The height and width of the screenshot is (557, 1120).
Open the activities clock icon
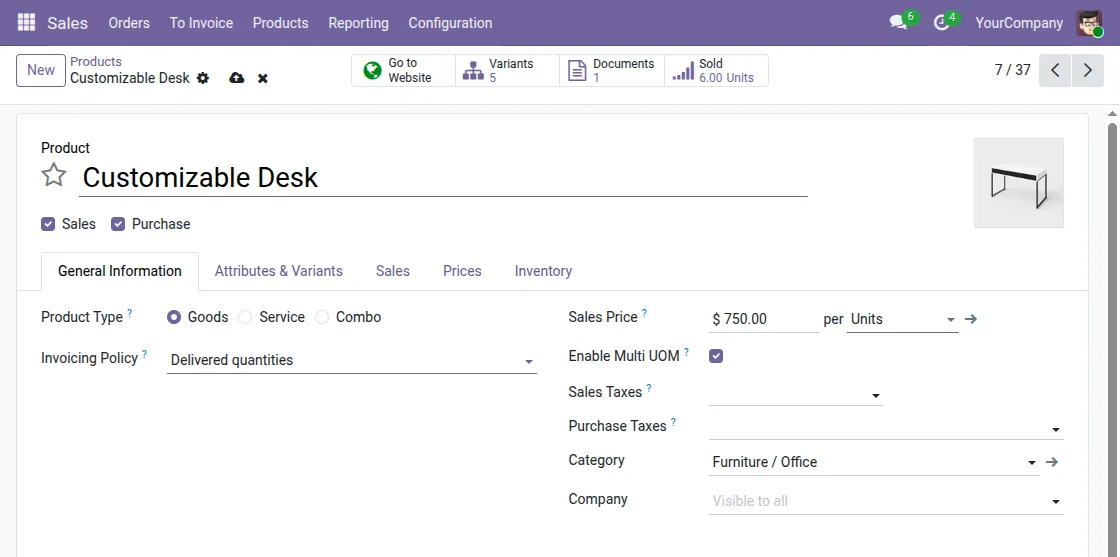point(940,23)
